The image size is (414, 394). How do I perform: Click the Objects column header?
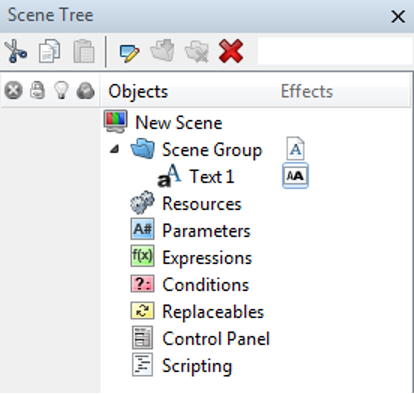click(138, 91)
